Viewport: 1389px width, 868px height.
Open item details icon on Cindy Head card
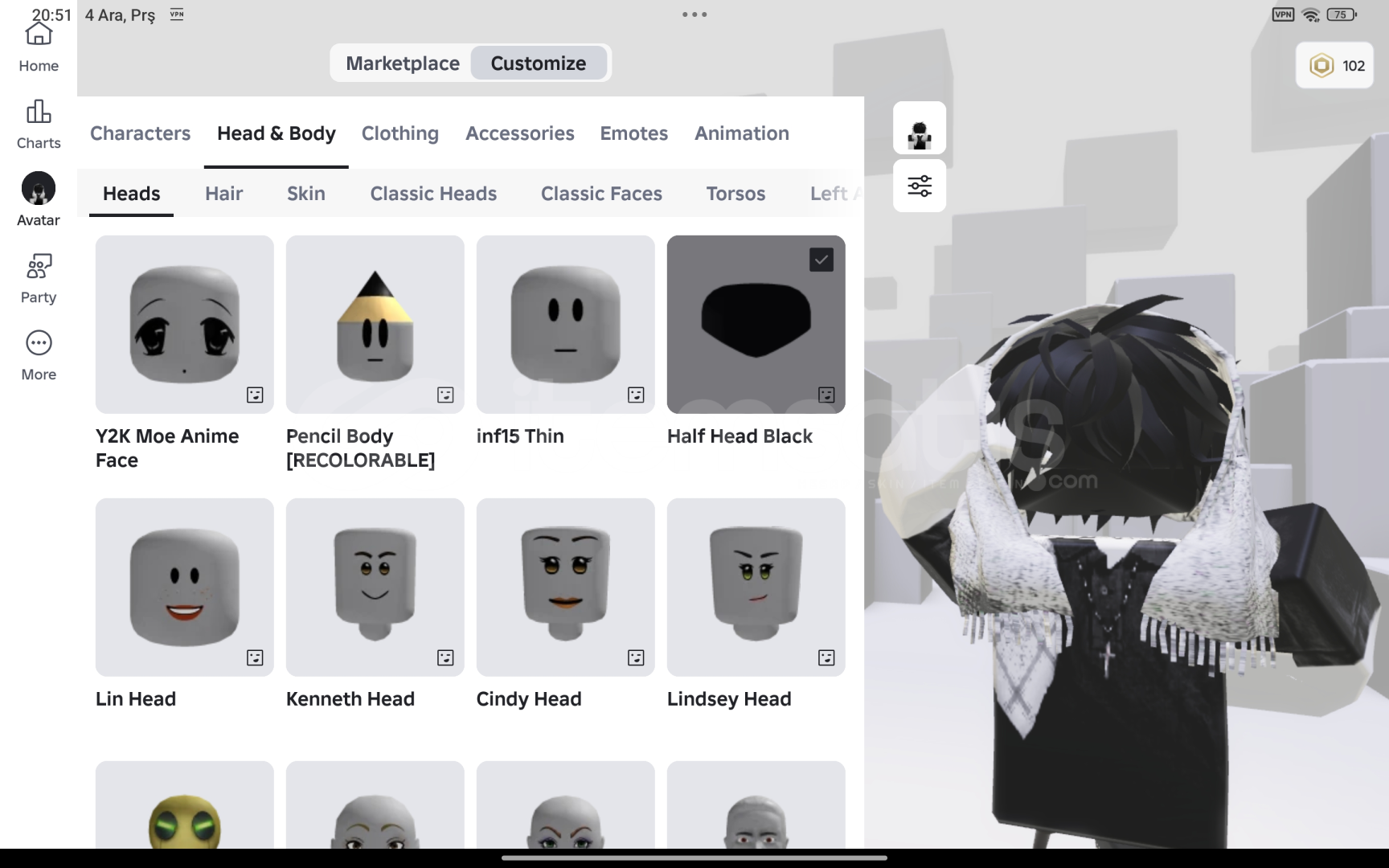(636, 657)
